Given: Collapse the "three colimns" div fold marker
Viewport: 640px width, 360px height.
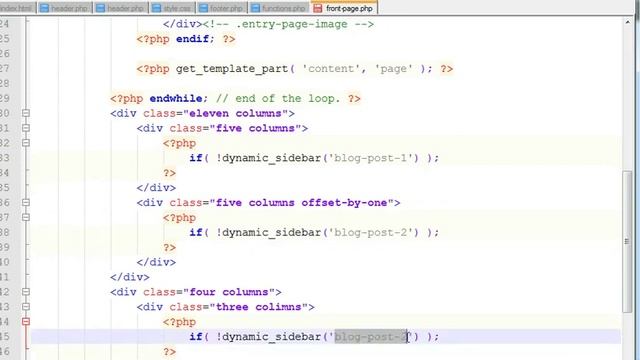Looking at the screenshot, I should [x=26, y=307].
